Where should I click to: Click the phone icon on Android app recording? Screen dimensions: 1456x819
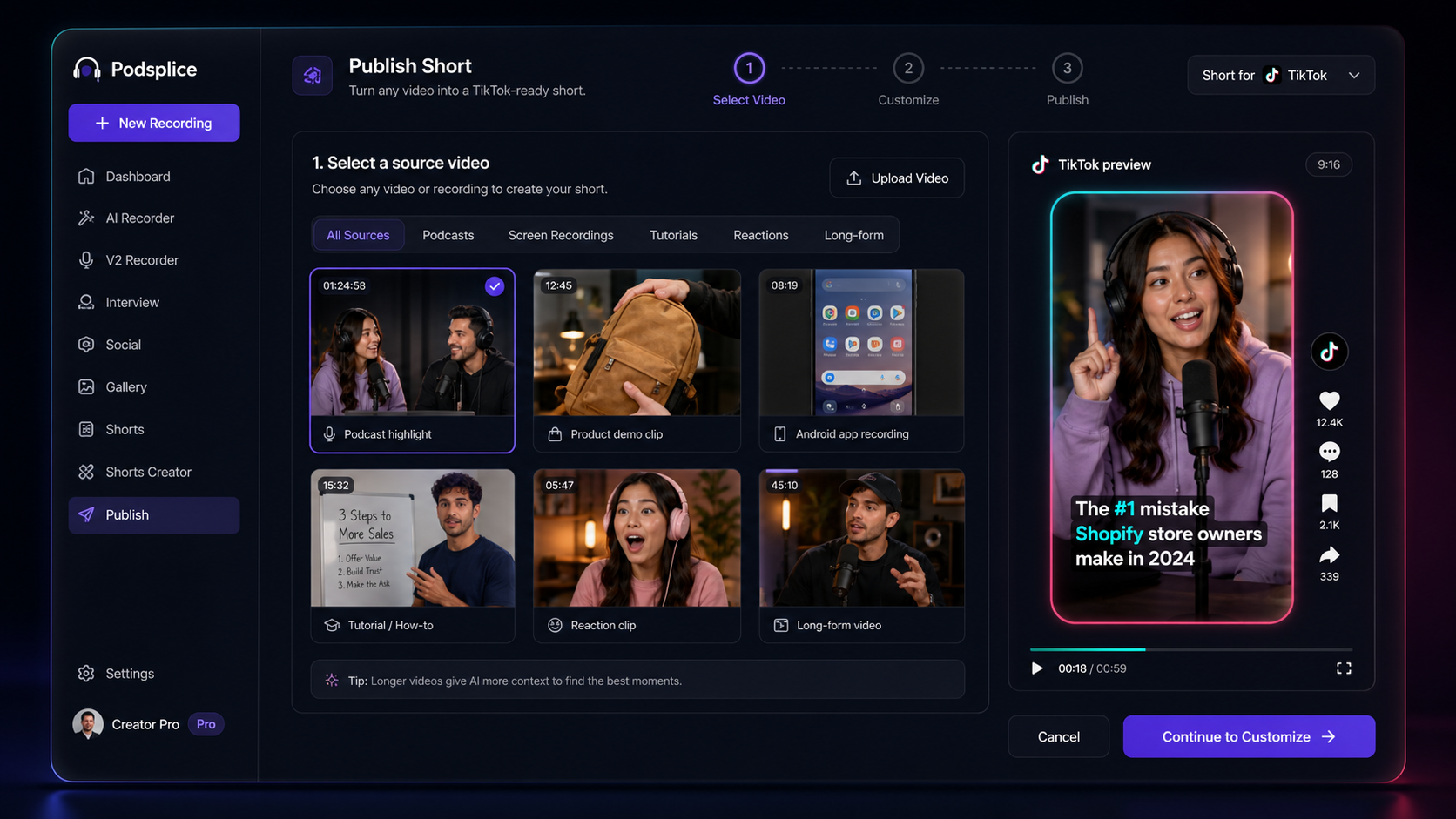coord(780,434)
